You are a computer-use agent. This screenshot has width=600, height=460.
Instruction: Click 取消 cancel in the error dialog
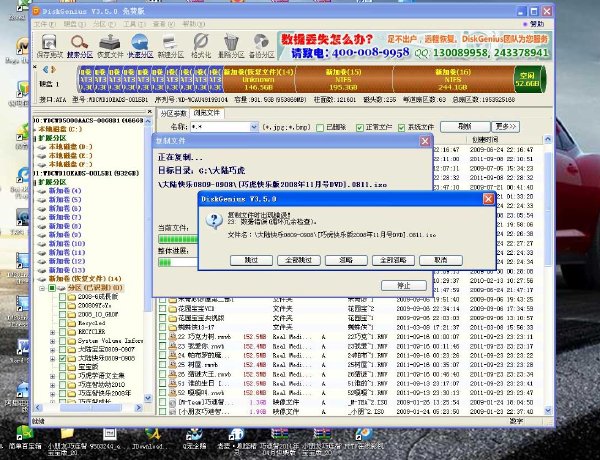(441, 260)
